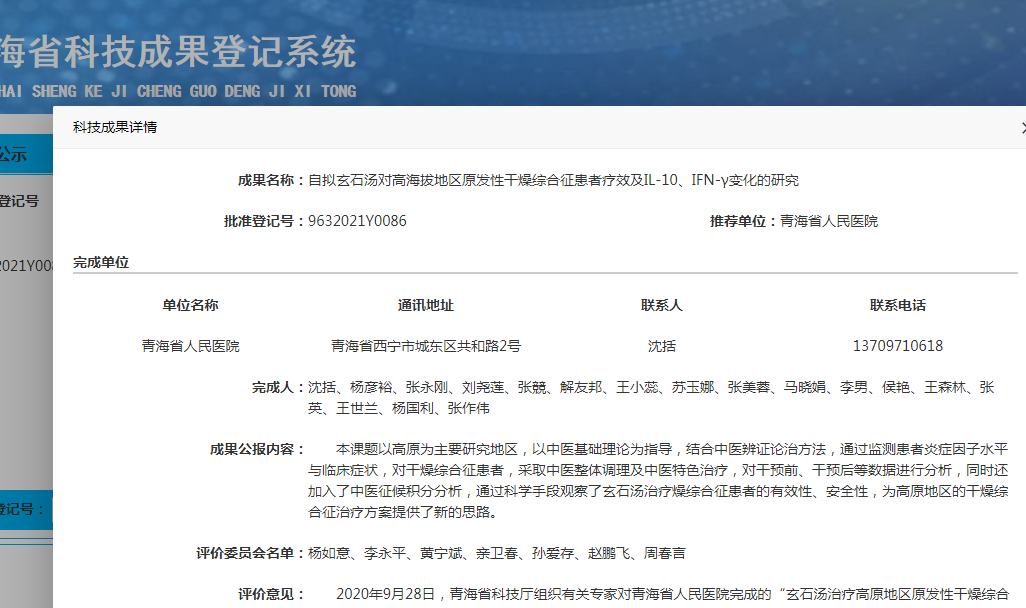
Task: Click the 科技成果详情 dialog title
Action: click(x=115, y=127)
